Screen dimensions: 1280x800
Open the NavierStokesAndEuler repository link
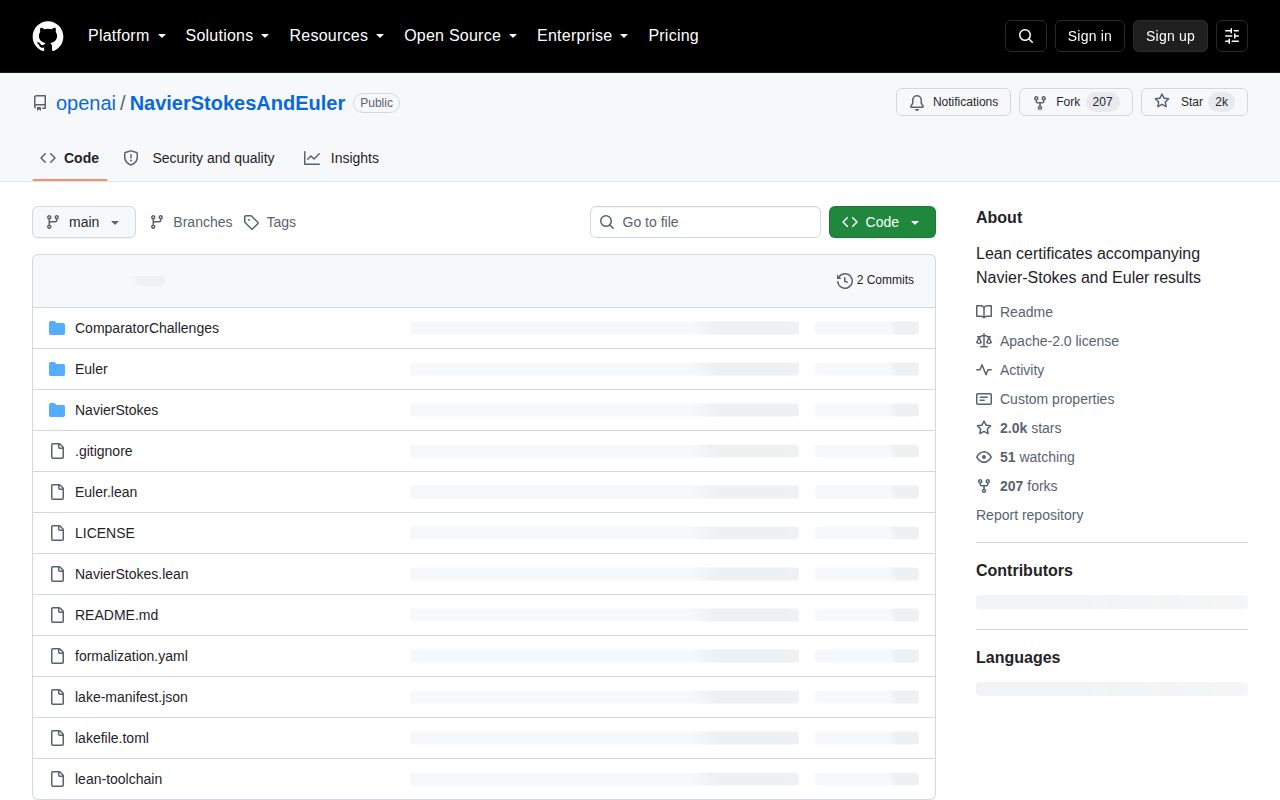[237, 103]
